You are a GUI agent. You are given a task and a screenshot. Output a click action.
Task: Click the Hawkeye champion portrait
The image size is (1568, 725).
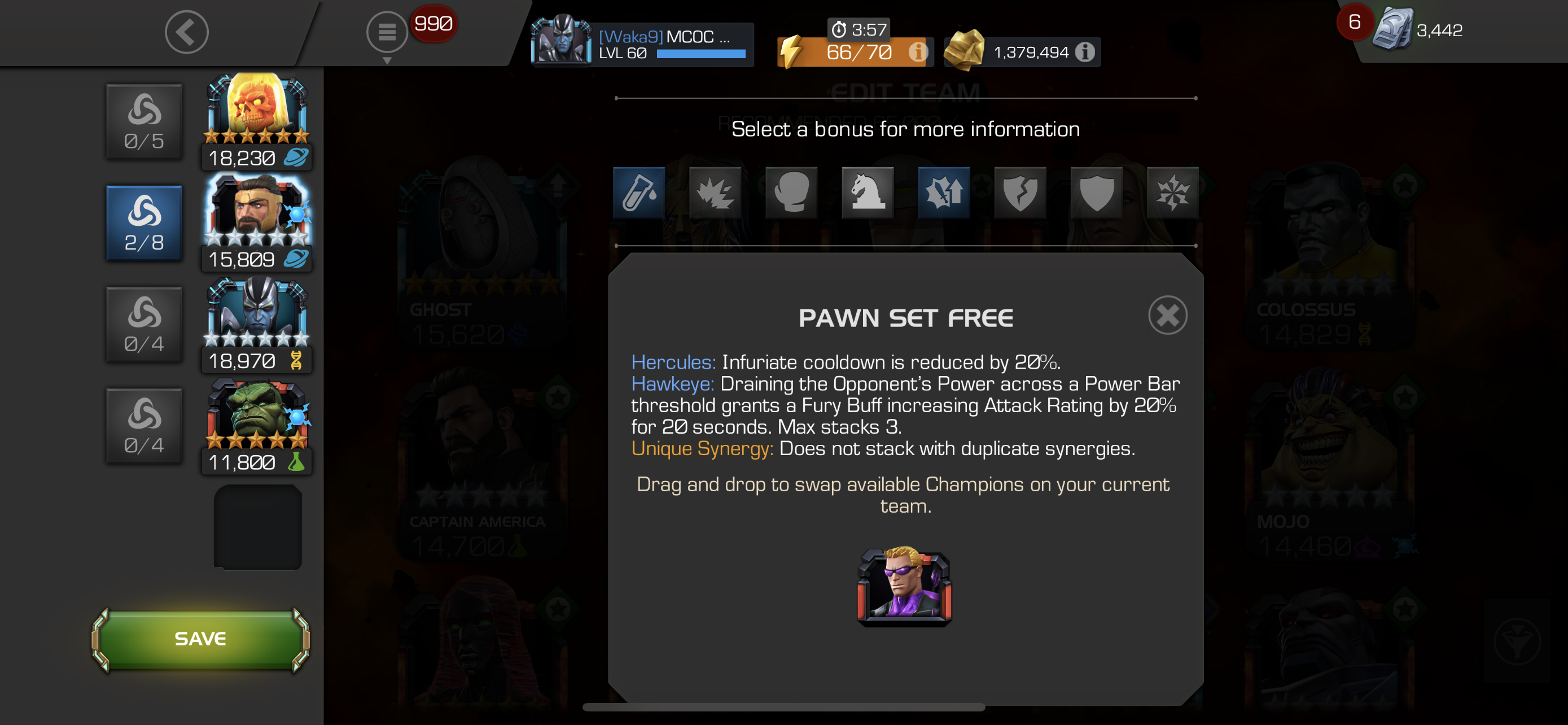pos(905,586)
